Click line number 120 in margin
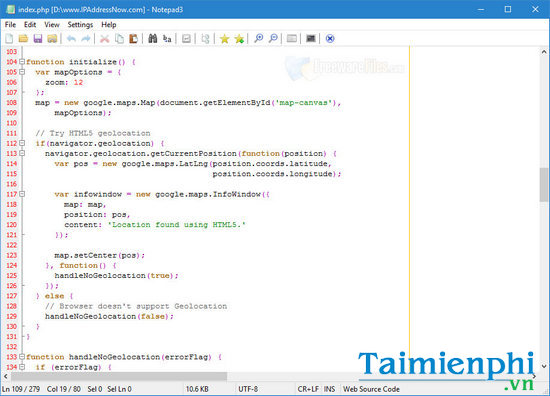The width and height of the screenshot is (550, 396). (x=12, y=224)
